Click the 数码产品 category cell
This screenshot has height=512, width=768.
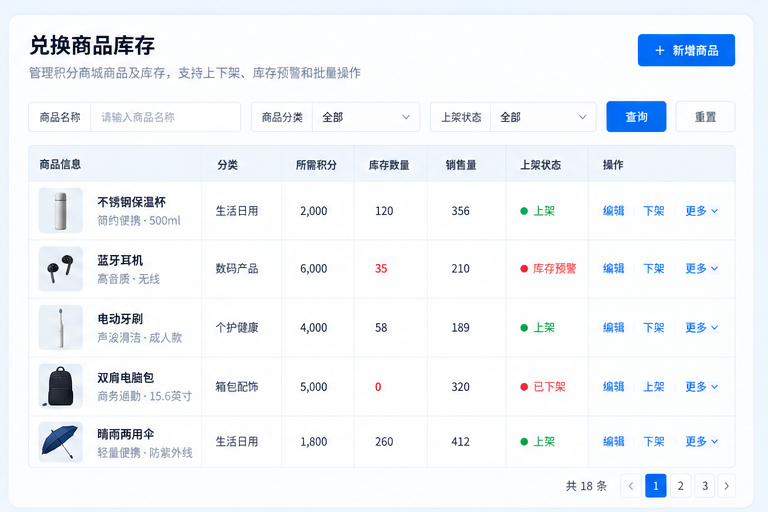[x=237, y=268]
